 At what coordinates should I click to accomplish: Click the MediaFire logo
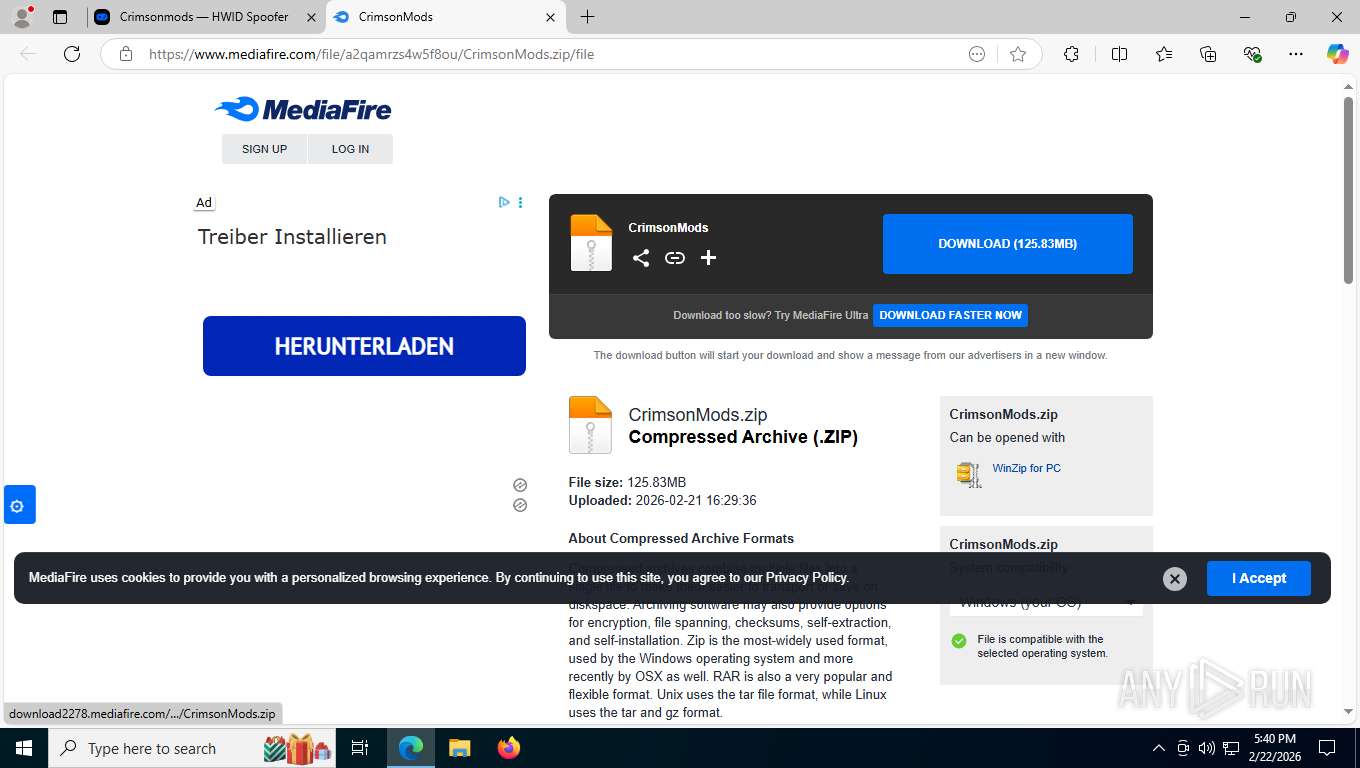(x=303, y=109)
